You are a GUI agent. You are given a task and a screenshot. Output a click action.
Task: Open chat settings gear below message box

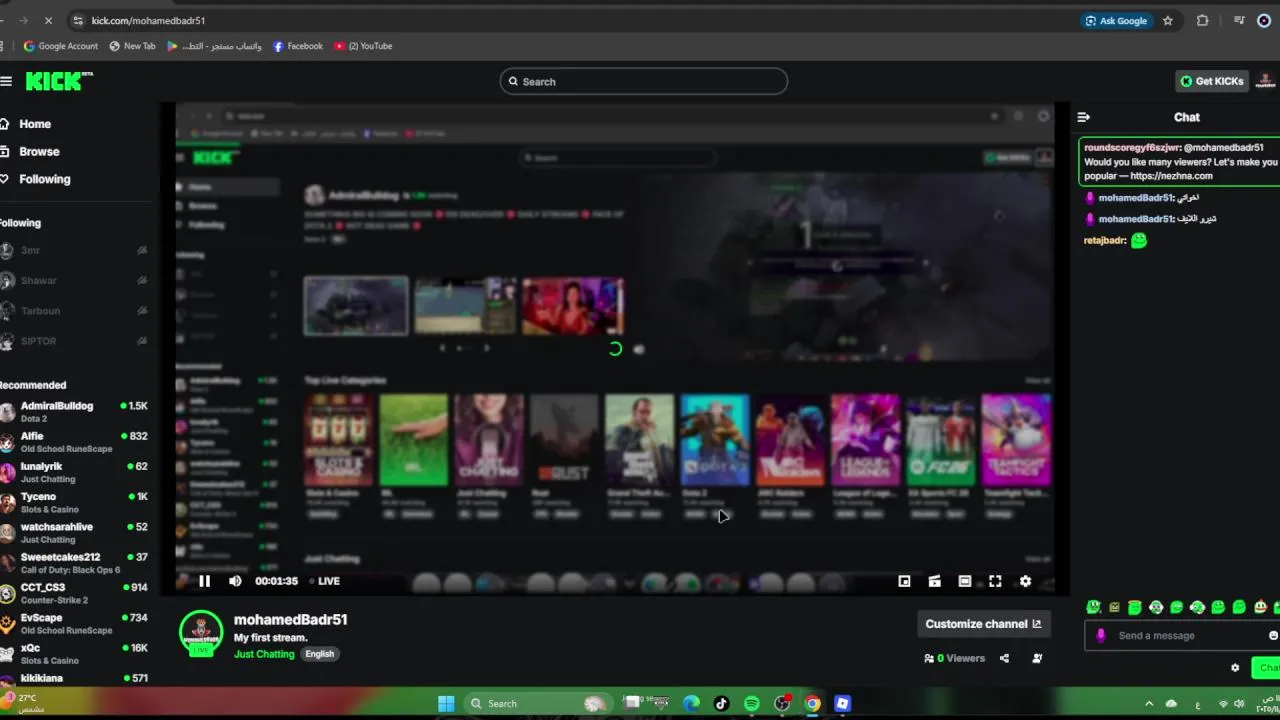click(x=1235, y=668)
